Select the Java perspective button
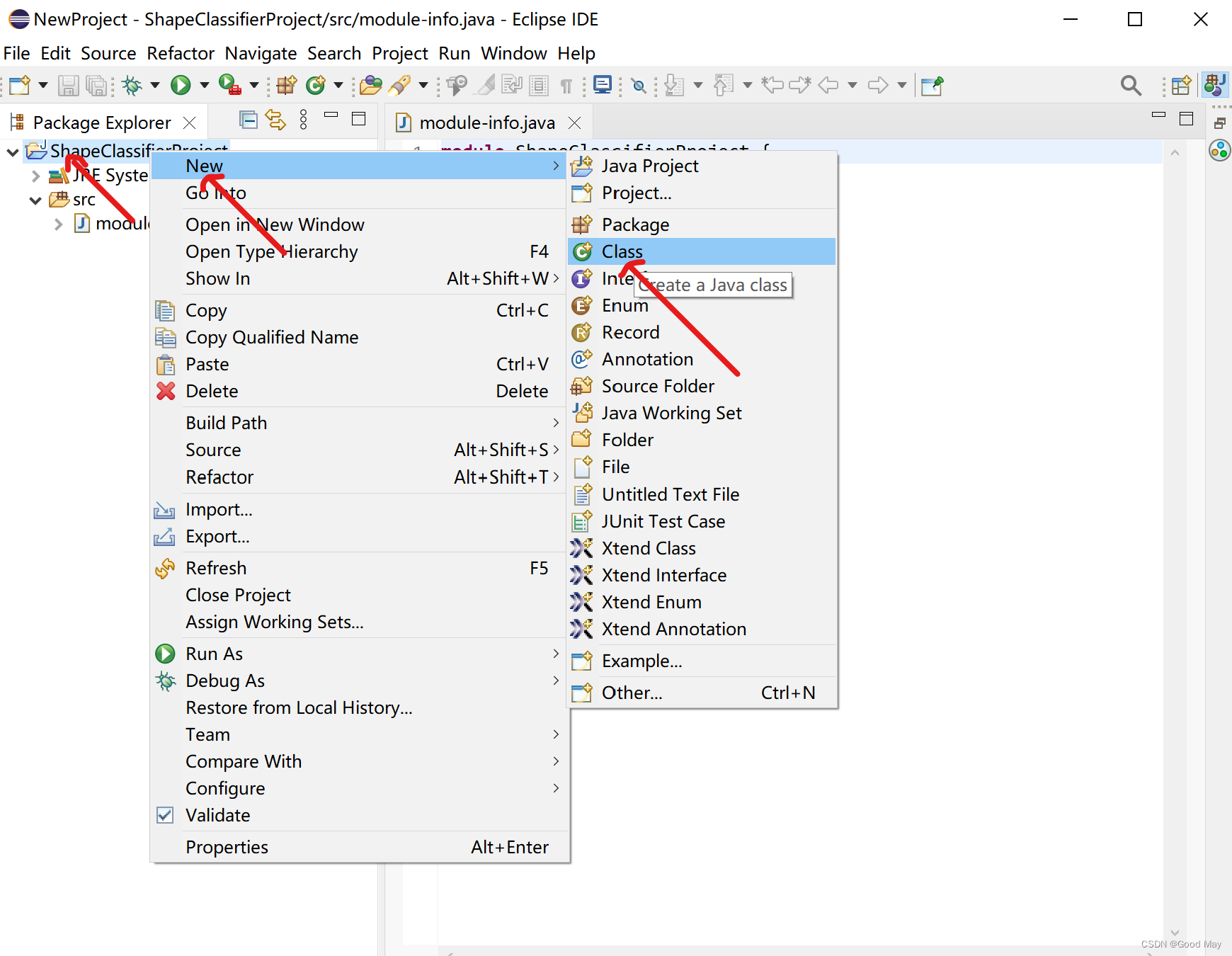The height and width of the screenshot is (956, 1232). 1215,86
